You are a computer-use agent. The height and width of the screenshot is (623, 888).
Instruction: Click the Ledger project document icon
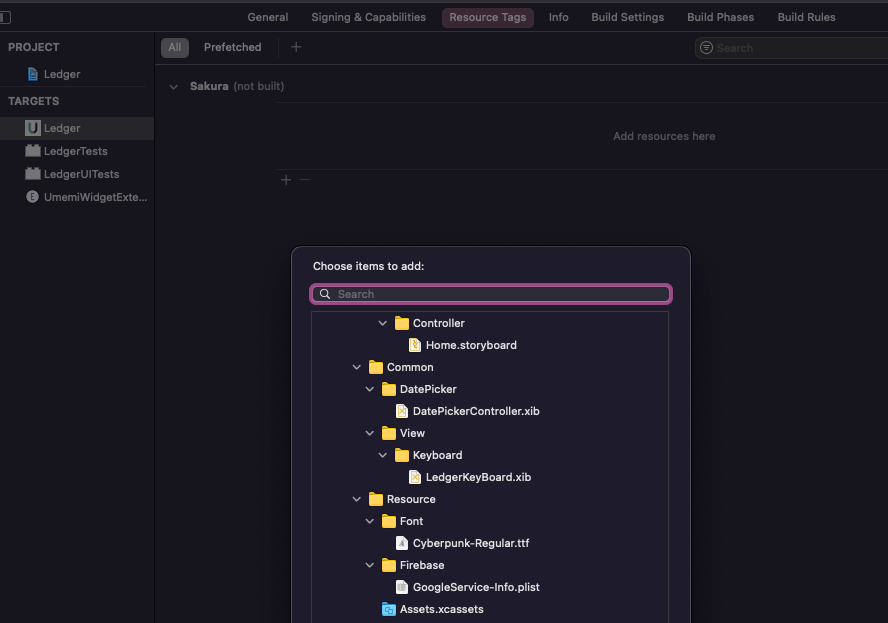point(33,74)
